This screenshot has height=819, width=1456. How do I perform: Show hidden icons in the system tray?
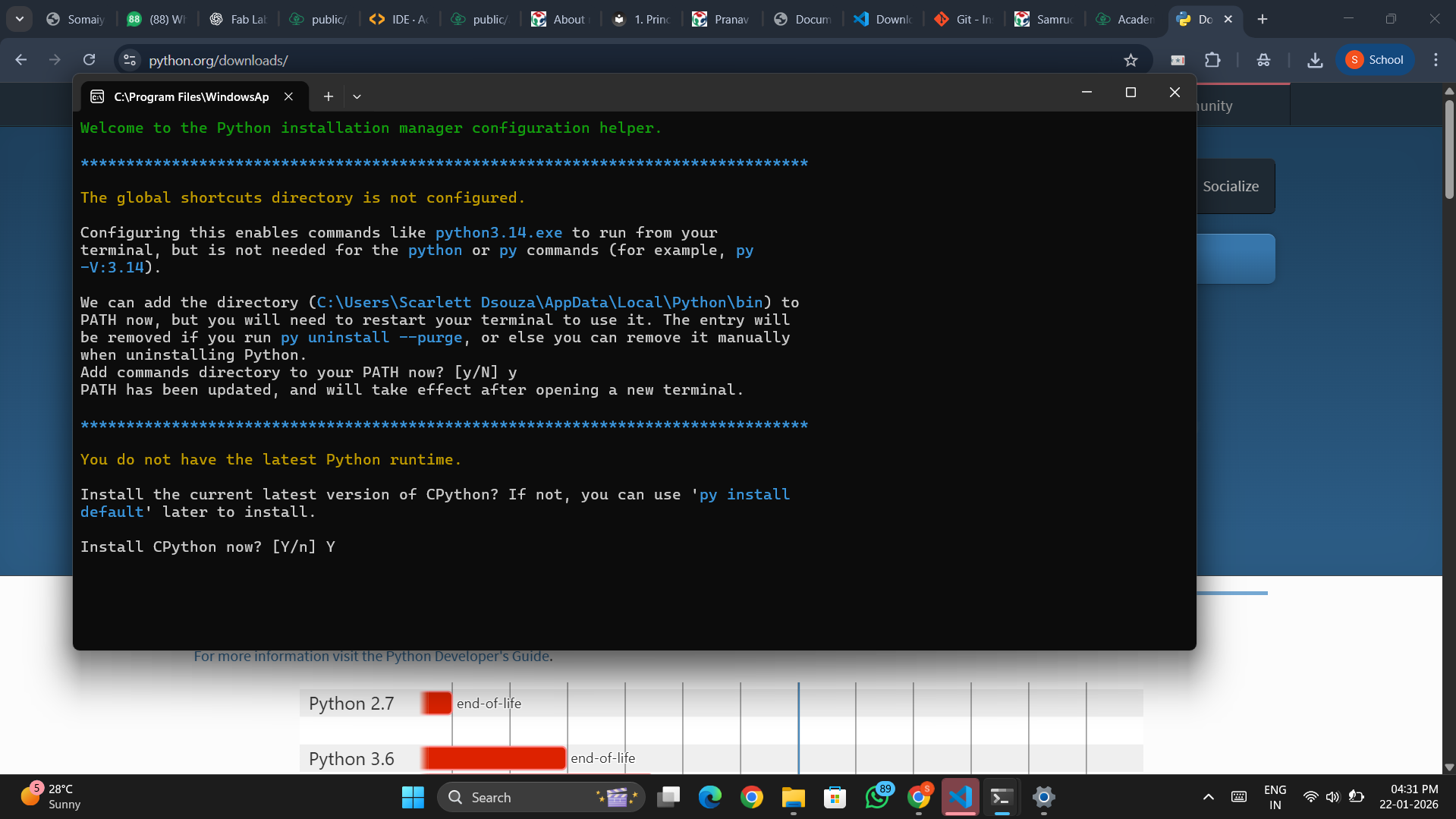[1209, 797]
